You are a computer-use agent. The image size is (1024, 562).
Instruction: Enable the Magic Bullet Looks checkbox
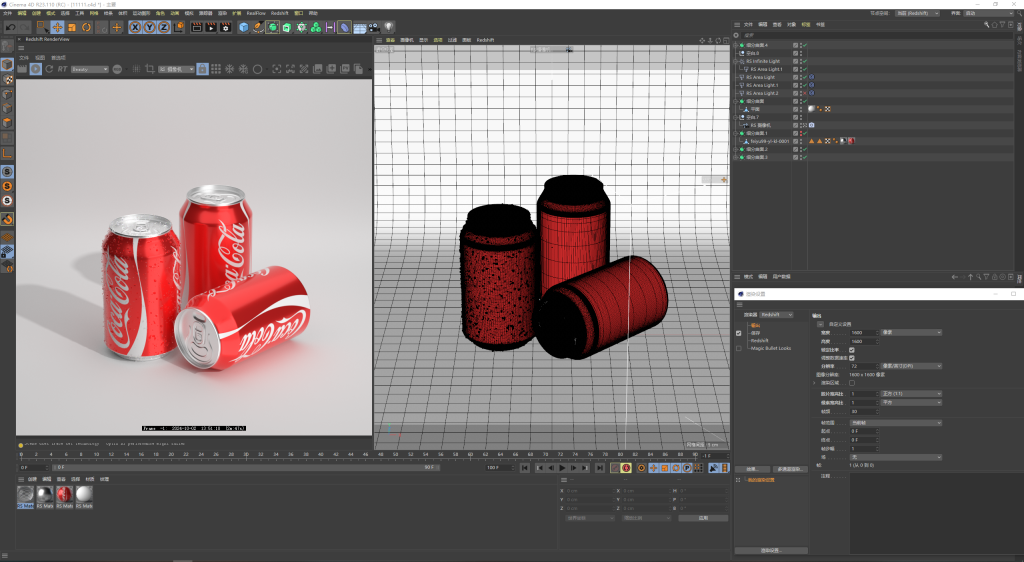click(x=739, y=349)
